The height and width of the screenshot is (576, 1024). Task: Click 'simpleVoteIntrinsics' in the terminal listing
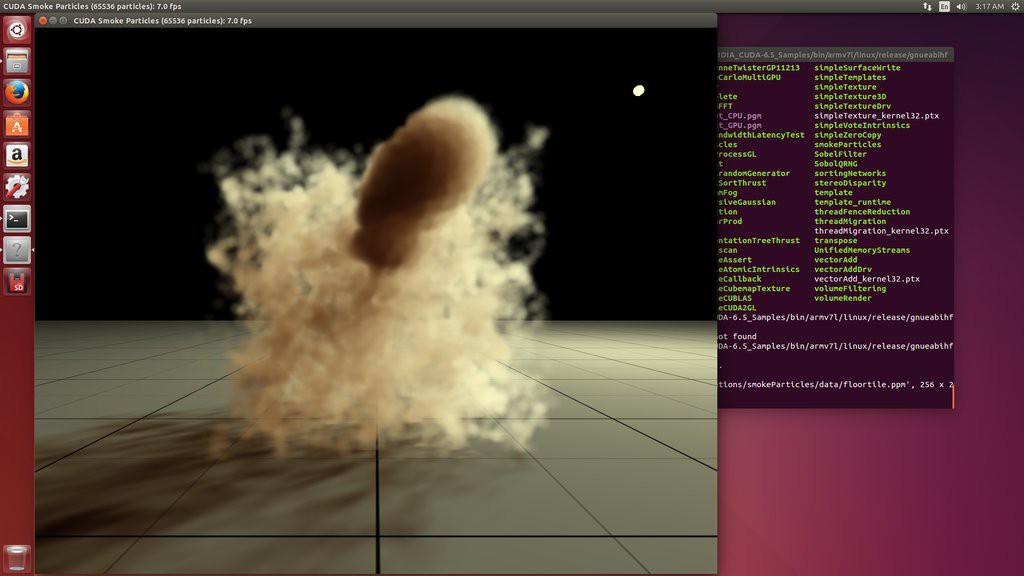[861, 125]
